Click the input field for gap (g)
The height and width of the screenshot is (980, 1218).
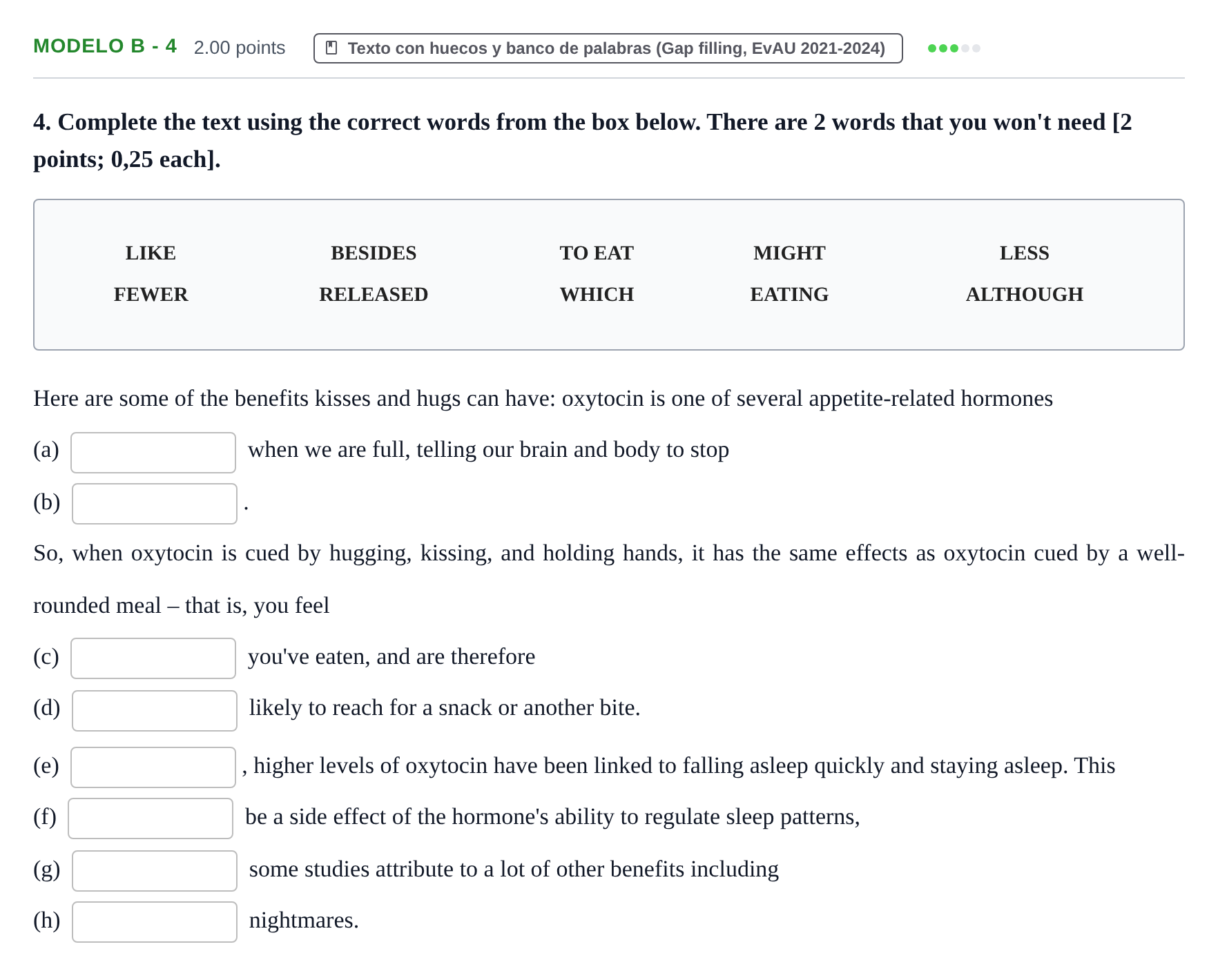pos(155,871)
